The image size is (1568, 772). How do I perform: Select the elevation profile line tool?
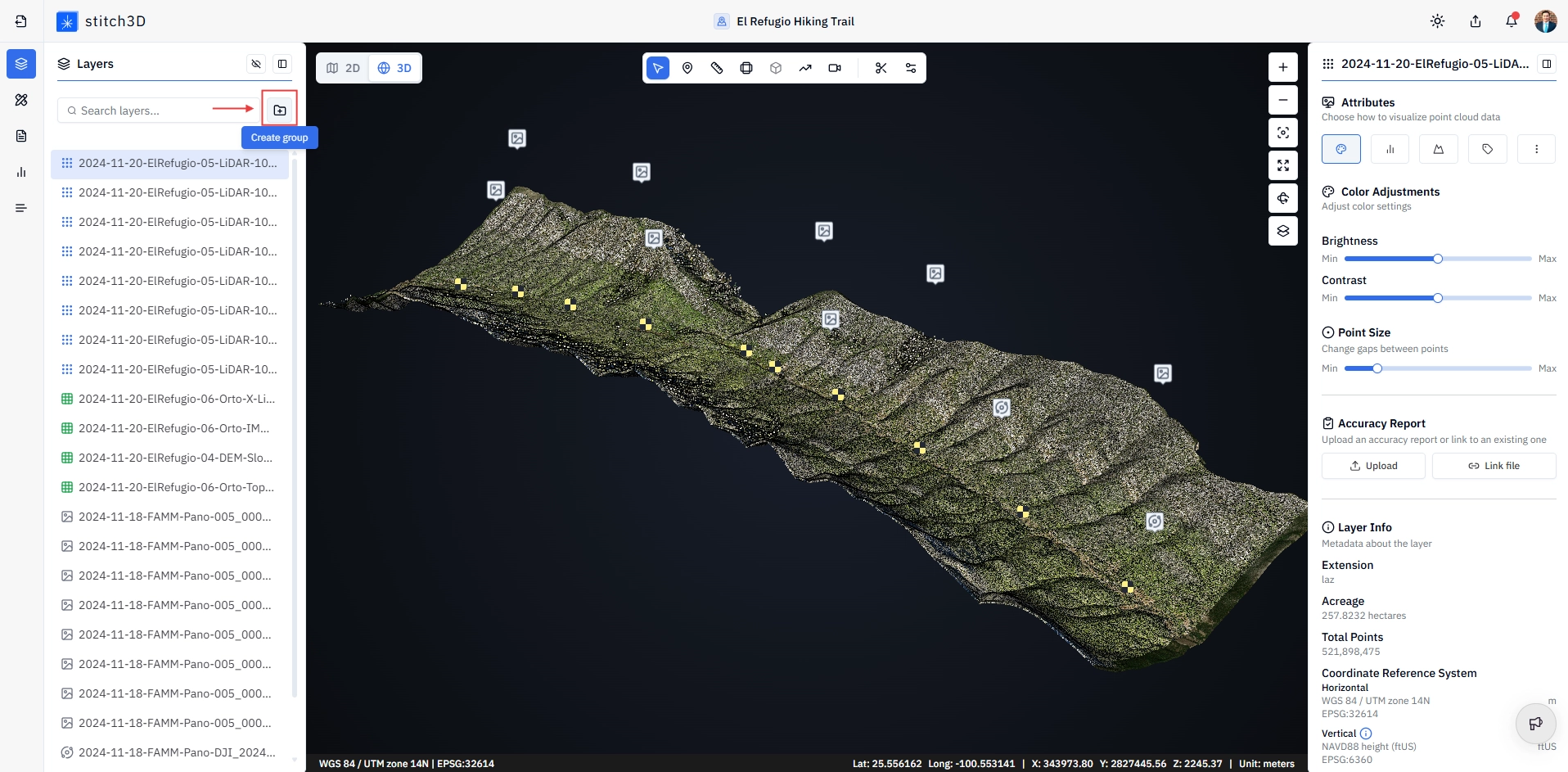point(805,68)
